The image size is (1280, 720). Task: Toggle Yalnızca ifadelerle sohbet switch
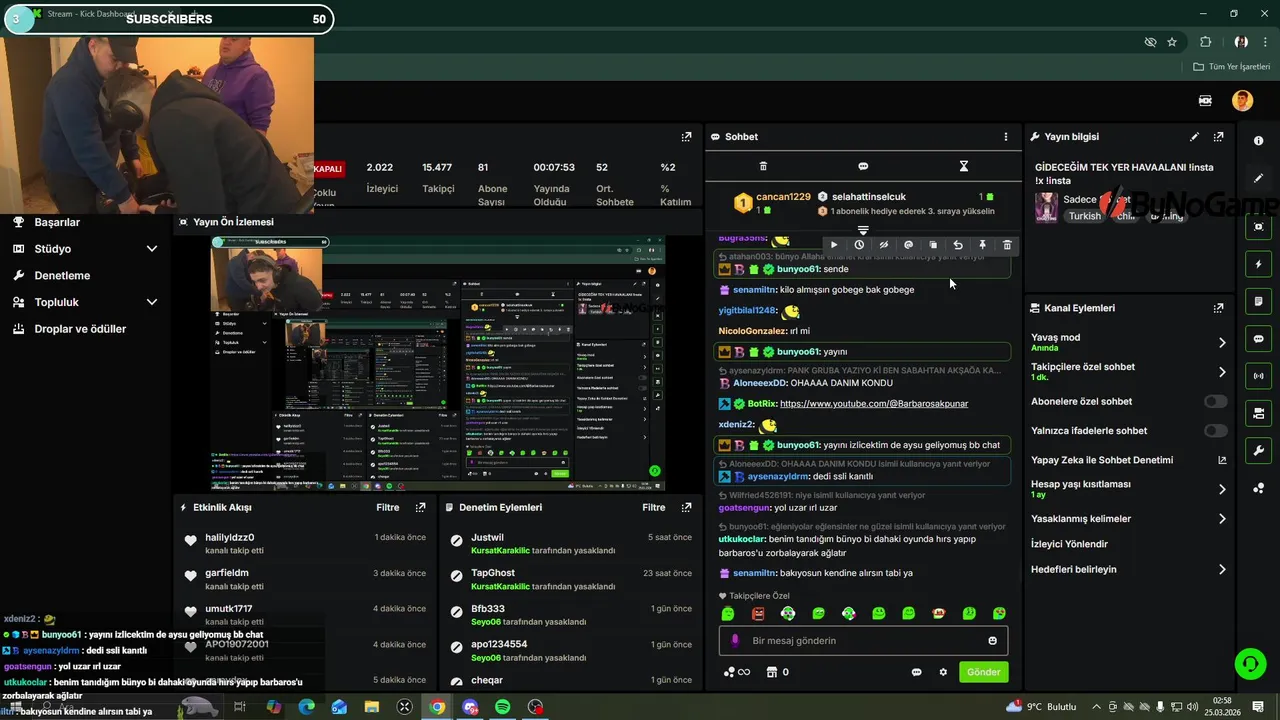pyautogui.click(x=1215, y=430)
